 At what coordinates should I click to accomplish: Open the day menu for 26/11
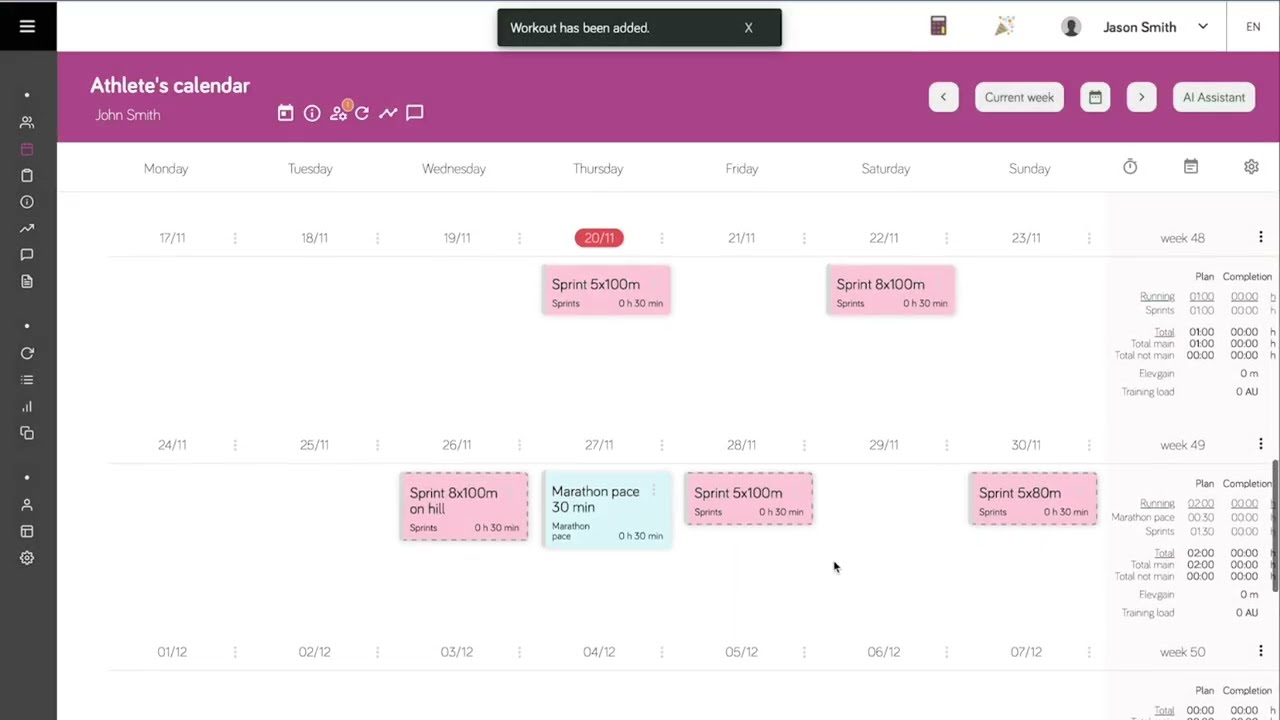pyautogui.click(x=519, y=445)
